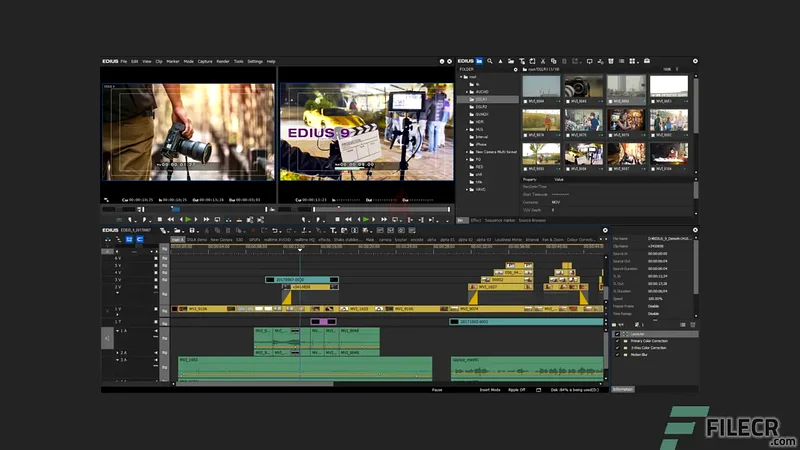Expand the AVCHD folder
The width and height of the screenshot is (800, 450).
(467, 92)
